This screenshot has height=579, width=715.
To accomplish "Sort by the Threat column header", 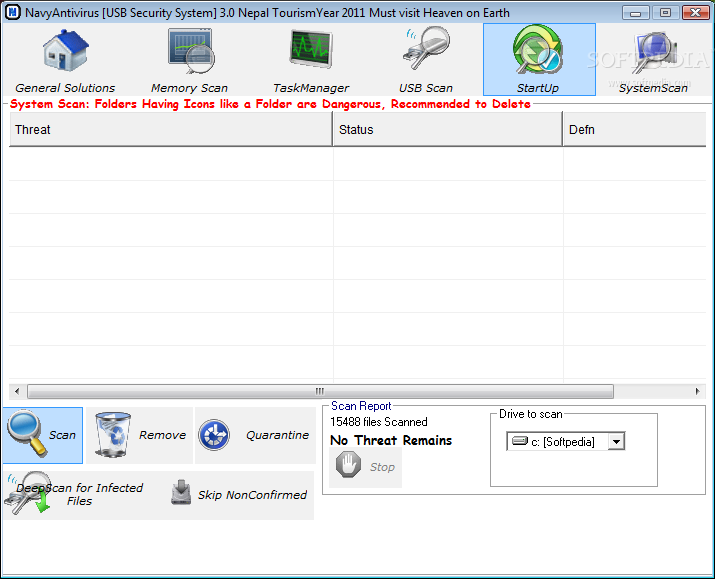I will (x=171, y=129).
